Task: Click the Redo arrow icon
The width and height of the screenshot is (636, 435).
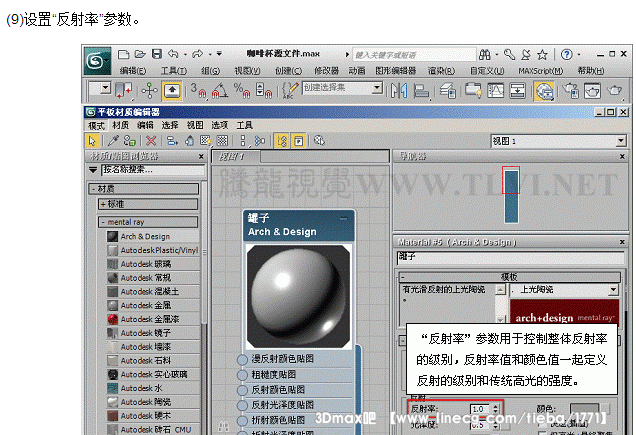Action: pyautogui.click(x=198, y=54)
